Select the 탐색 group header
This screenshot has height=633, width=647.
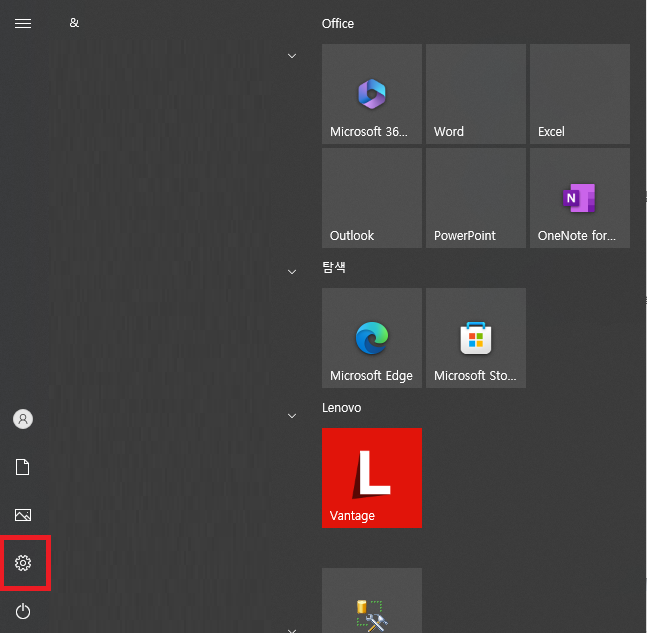(333, 267)
